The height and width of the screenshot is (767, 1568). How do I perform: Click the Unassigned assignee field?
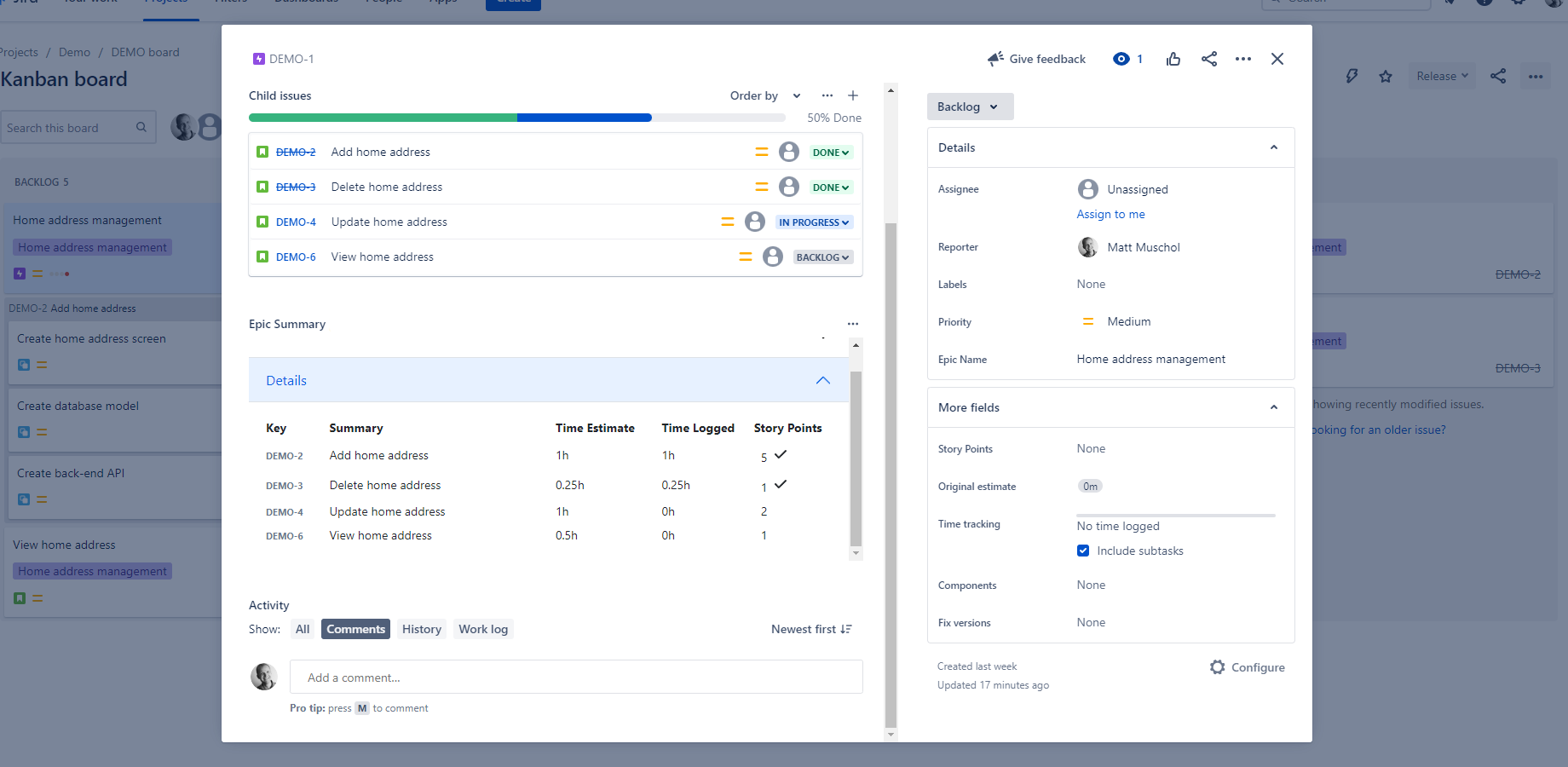pyautogui.click(x=1122, y=189)
